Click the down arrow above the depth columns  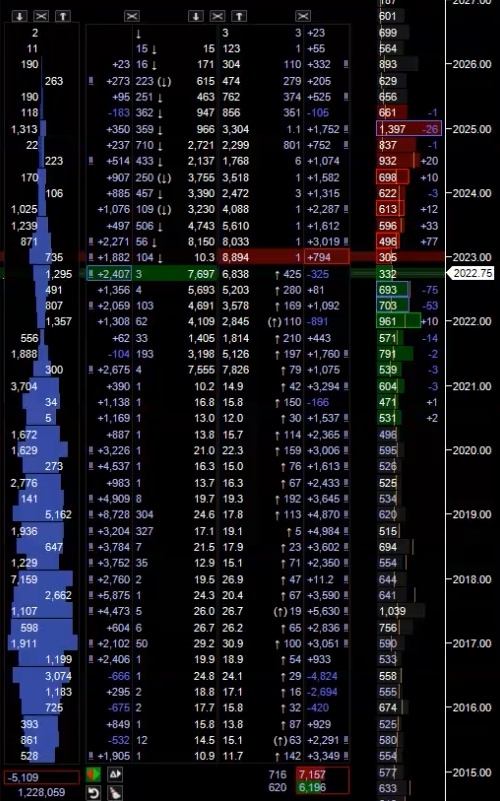196,16
